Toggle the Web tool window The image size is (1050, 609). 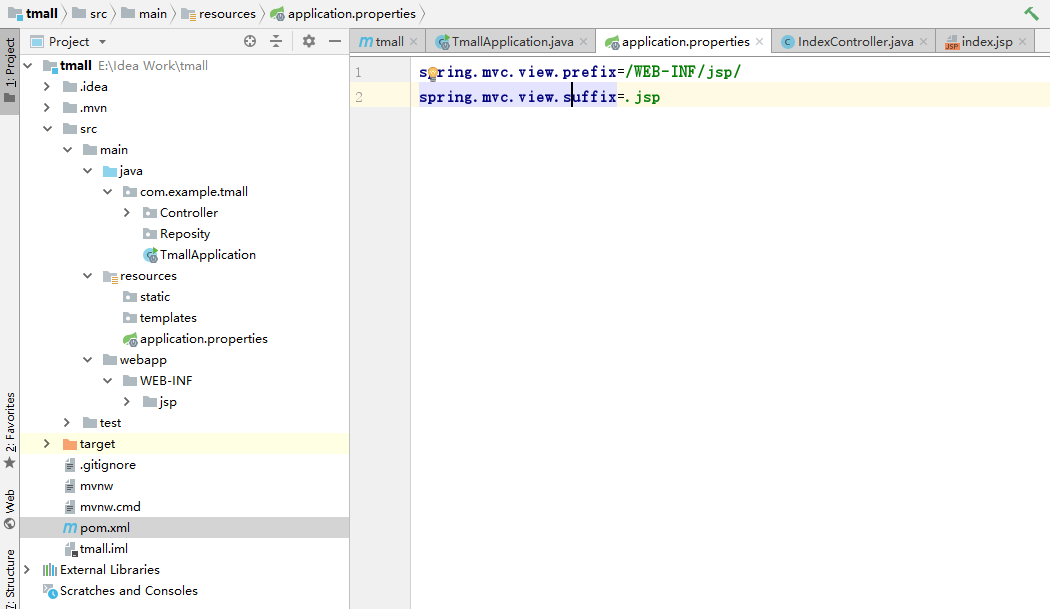pyautogui.click(x=10, y=511)
